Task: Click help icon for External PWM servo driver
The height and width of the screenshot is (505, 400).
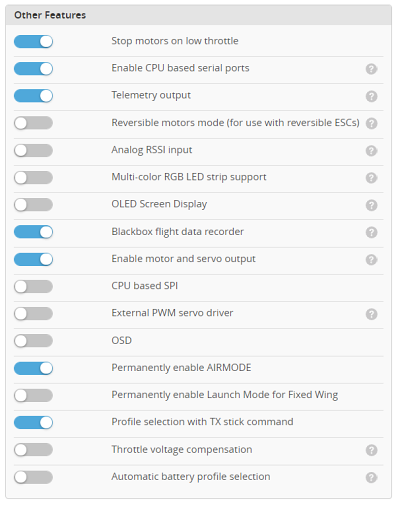Action: tap(371, 314)
